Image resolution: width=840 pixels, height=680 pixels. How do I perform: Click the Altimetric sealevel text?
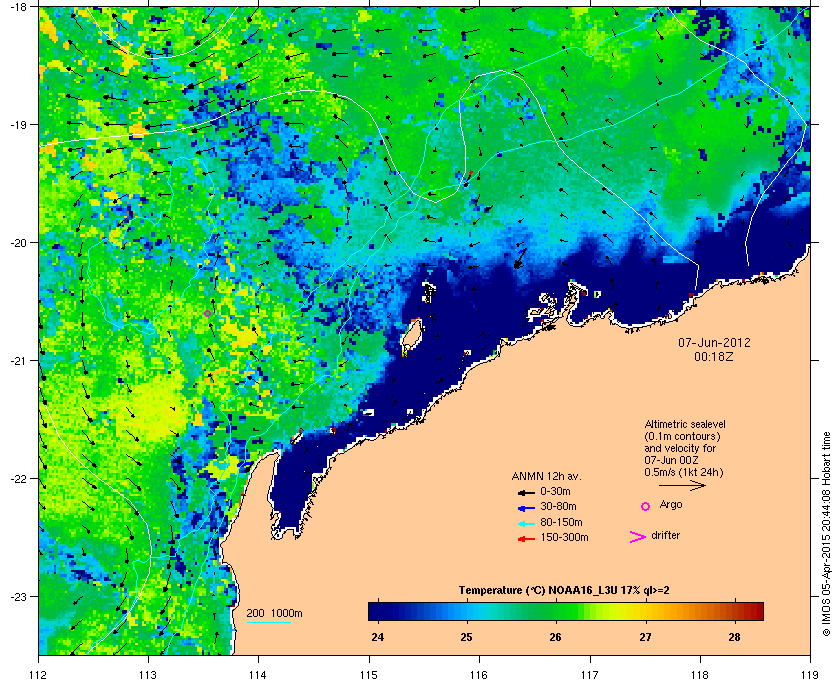tap(685, 424)
